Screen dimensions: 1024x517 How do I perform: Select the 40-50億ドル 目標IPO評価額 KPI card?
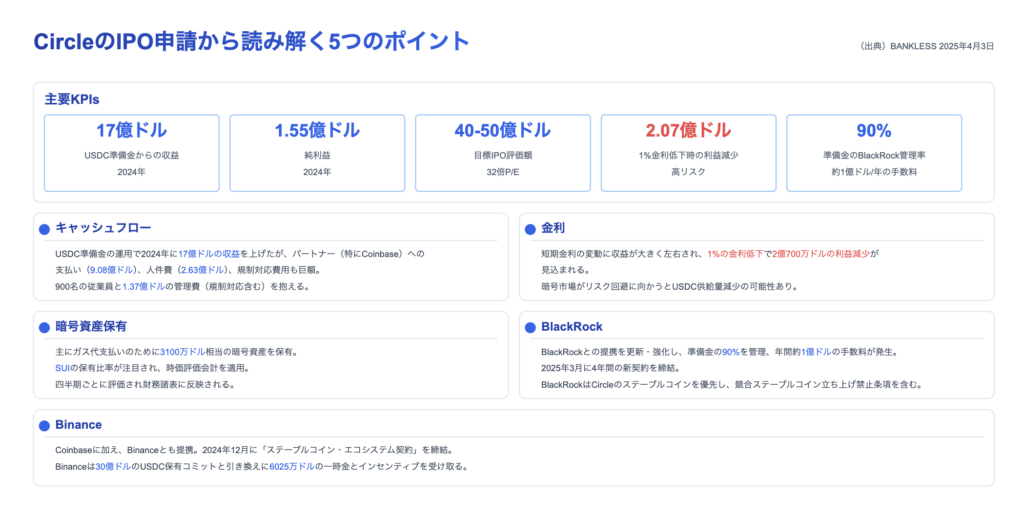click(x=502, y=152)
